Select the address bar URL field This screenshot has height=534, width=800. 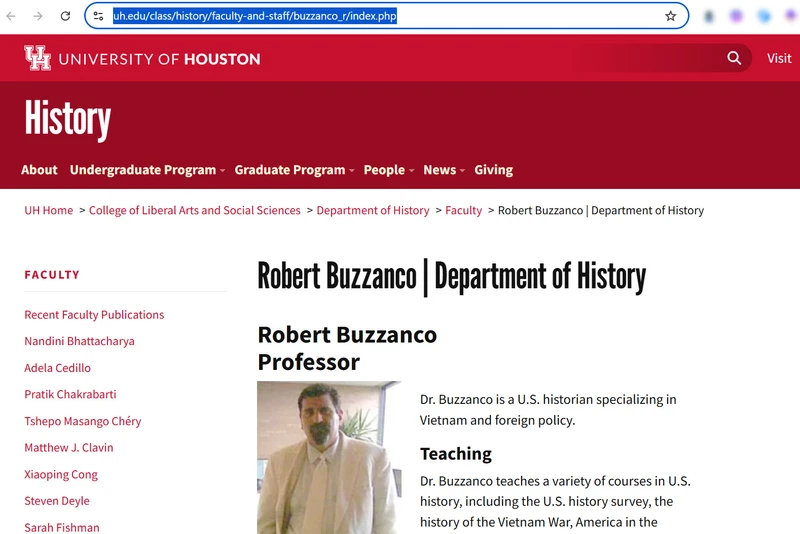pyautogui.click(x=386, y=16)
